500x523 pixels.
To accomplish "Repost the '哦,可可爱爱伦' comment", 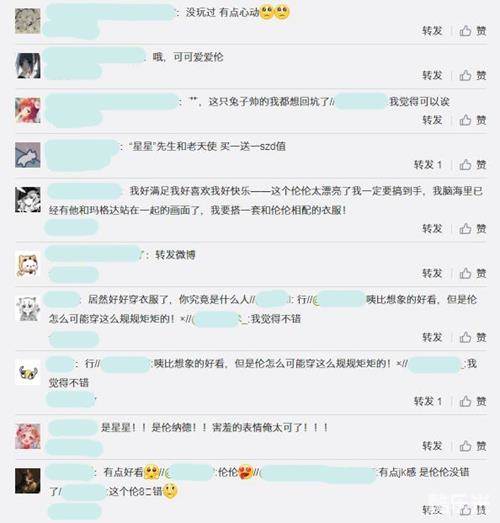I will tap(432, 75).
